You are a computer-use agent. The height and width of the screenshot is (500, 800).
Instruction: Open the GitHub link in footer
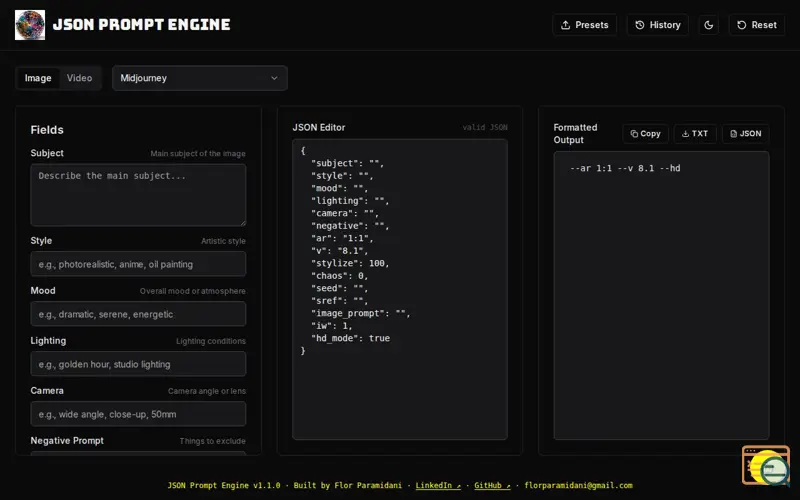pyautogui.click(x=492, y=486)
